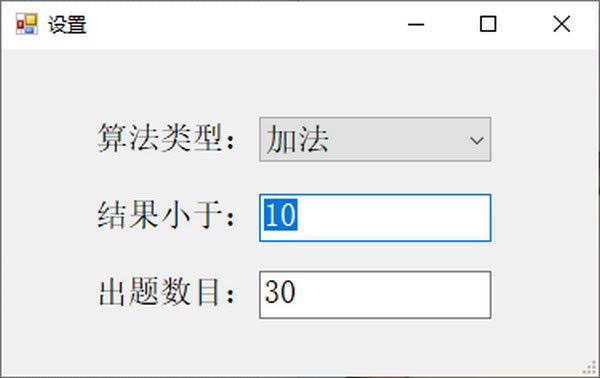Screen dimensions: 600x378
Task: Click the selected 加法 text
Action: click(x=297, y=140)
